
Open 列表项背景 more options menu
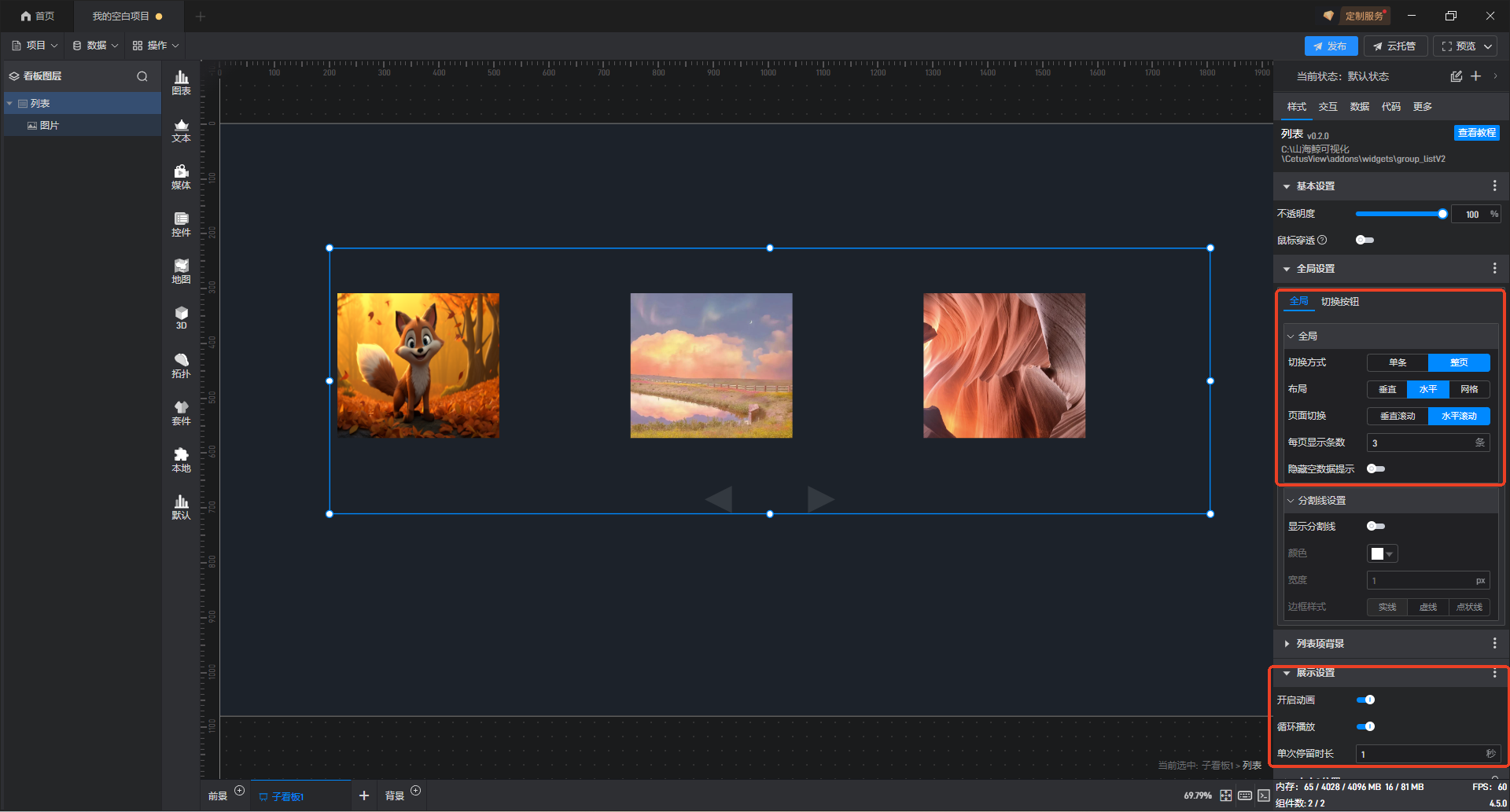coord(1494,644)
